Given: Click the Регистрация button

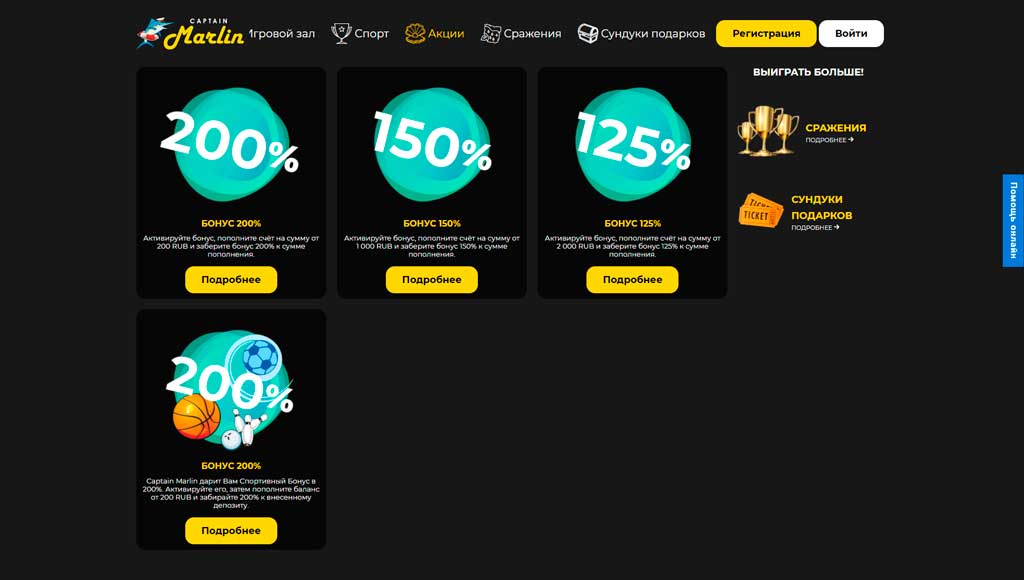Looking at the screenshot, I should click(766, 33).
